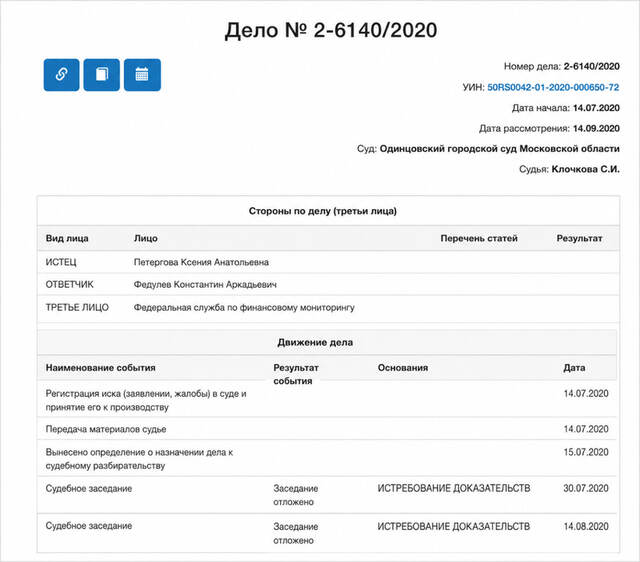
Task: Click the Результат события column header
Action: pyautogui.click(x=296, y=374)
